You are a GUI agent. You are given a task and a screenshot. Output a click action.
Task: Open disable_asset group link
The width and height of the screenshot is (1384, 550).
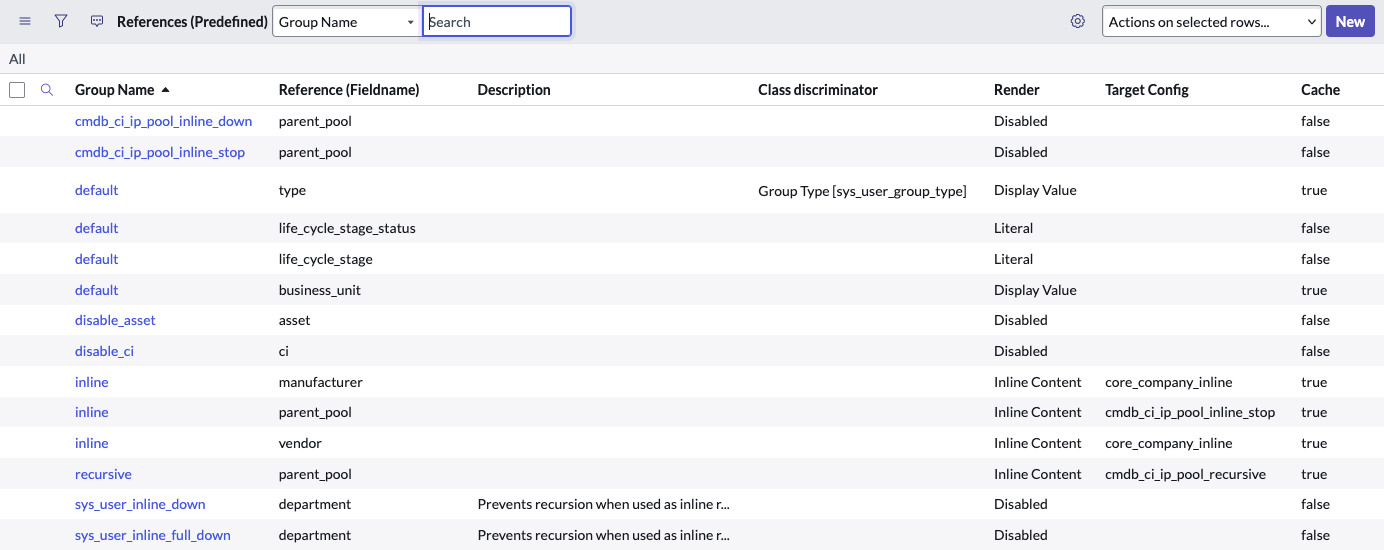(x=115, y=320)
